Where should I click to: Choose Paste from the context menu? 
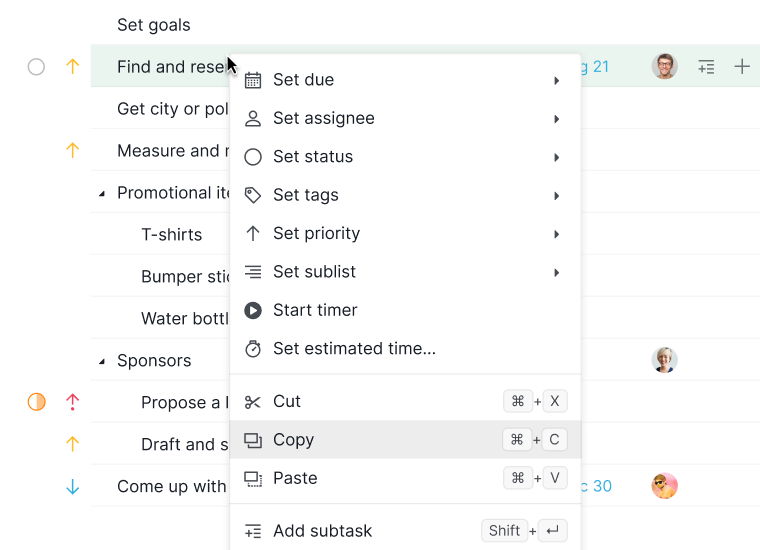tap(405, 478)
